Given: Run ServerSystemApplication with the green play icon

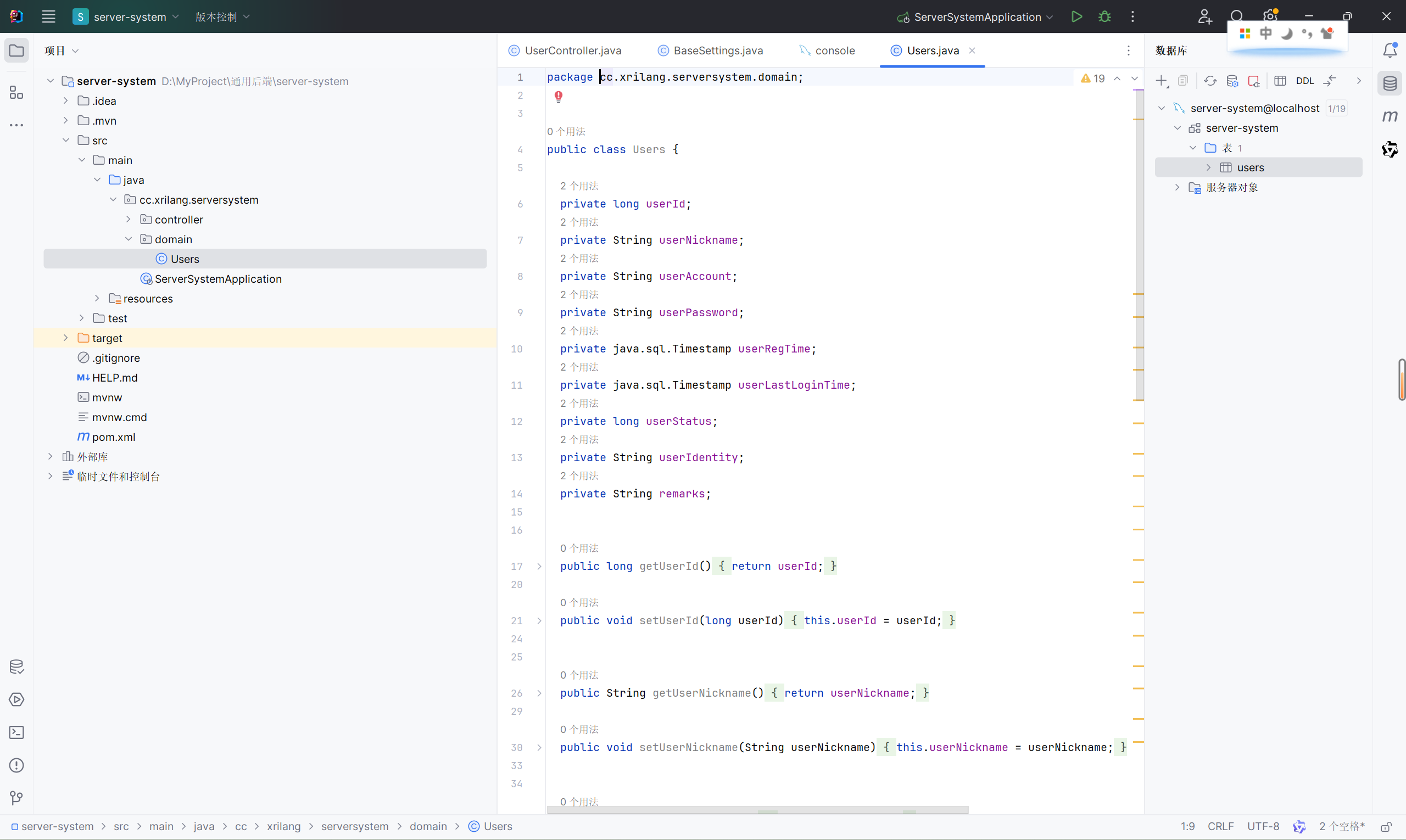Looking at the screenshot, I should click(x=1076, y=16).
